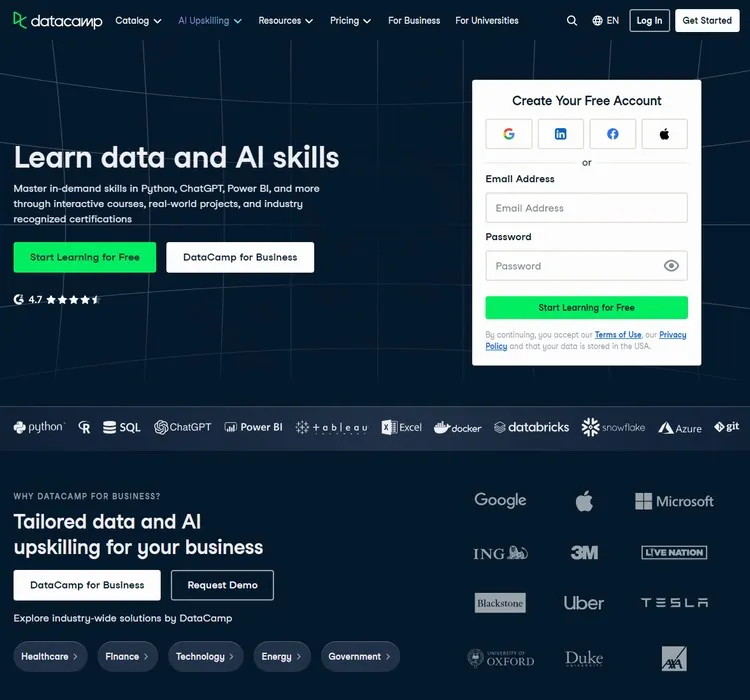Click the Duke University logo
This screenshot has width=750, height=700.
pyautogui.click(x=584, y=658)
